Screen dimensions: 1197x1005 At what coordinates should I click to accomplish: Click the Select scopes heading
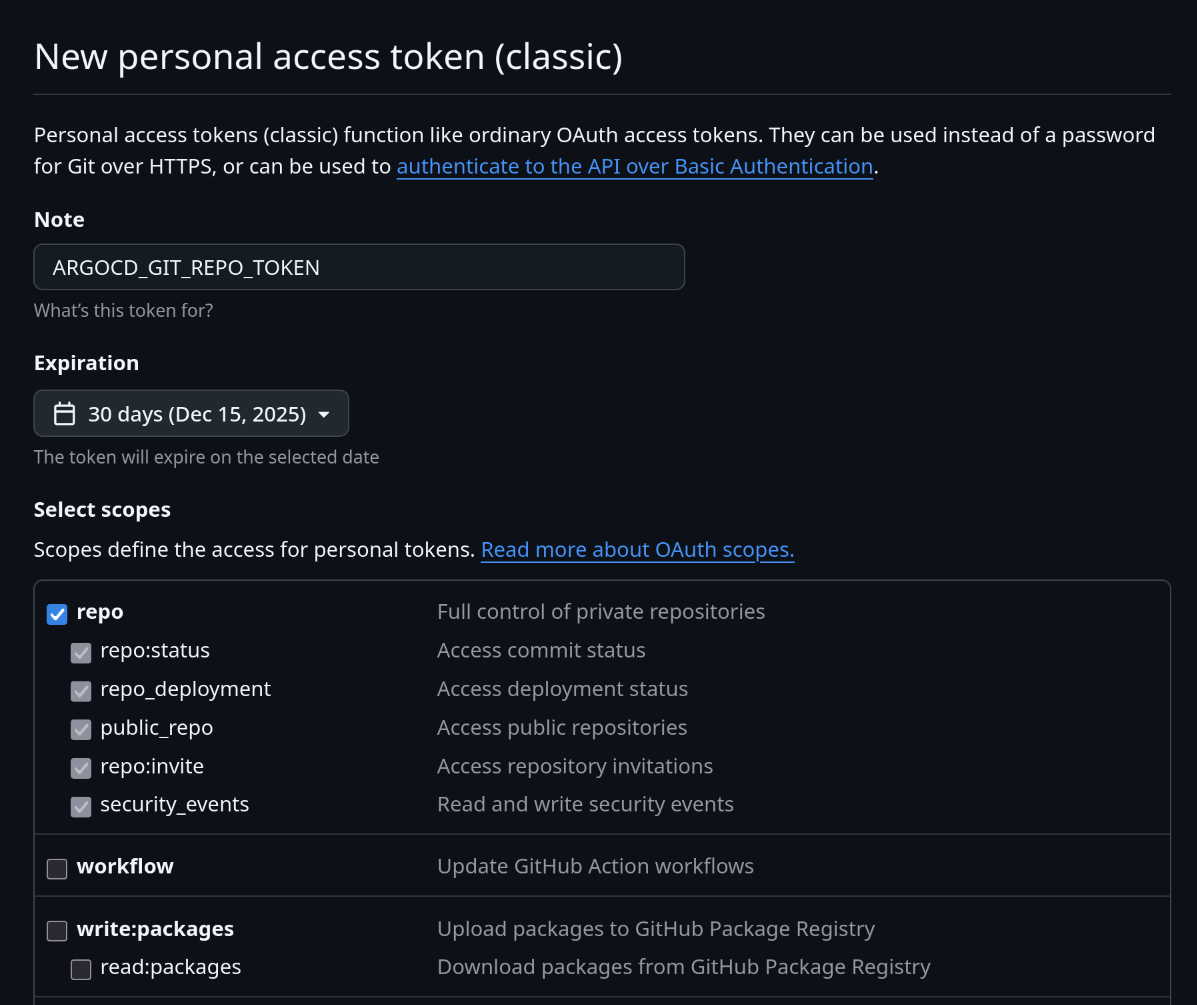click(x=102, y=510)
